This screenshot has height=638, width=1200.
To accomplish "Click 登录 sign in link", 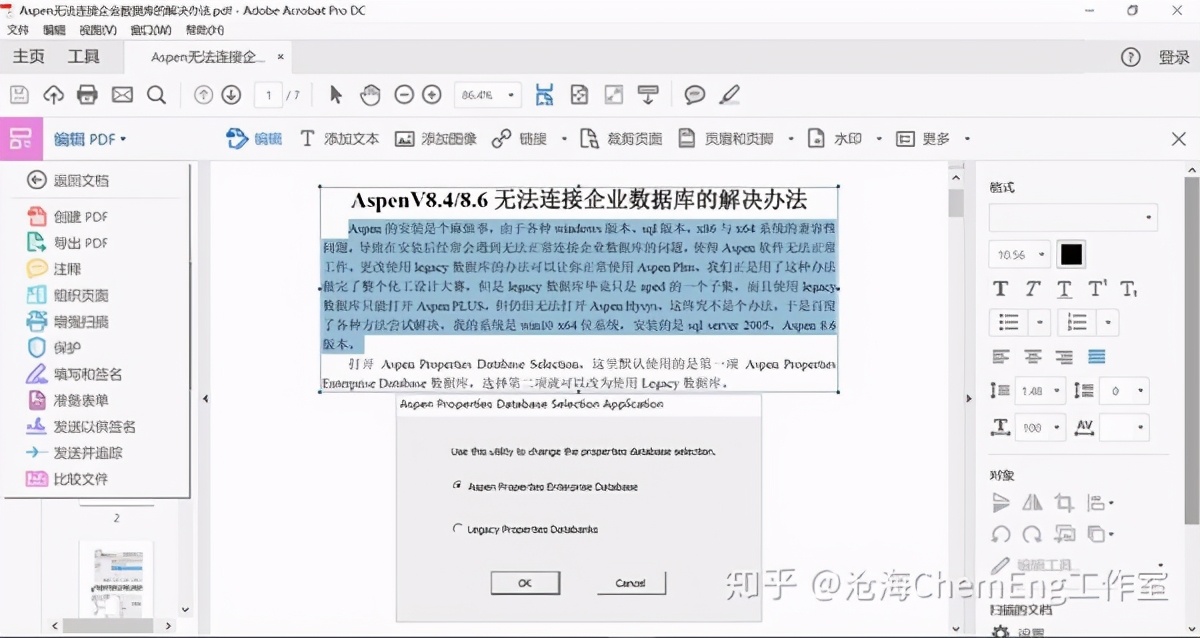I will [x=1174, y=57].
